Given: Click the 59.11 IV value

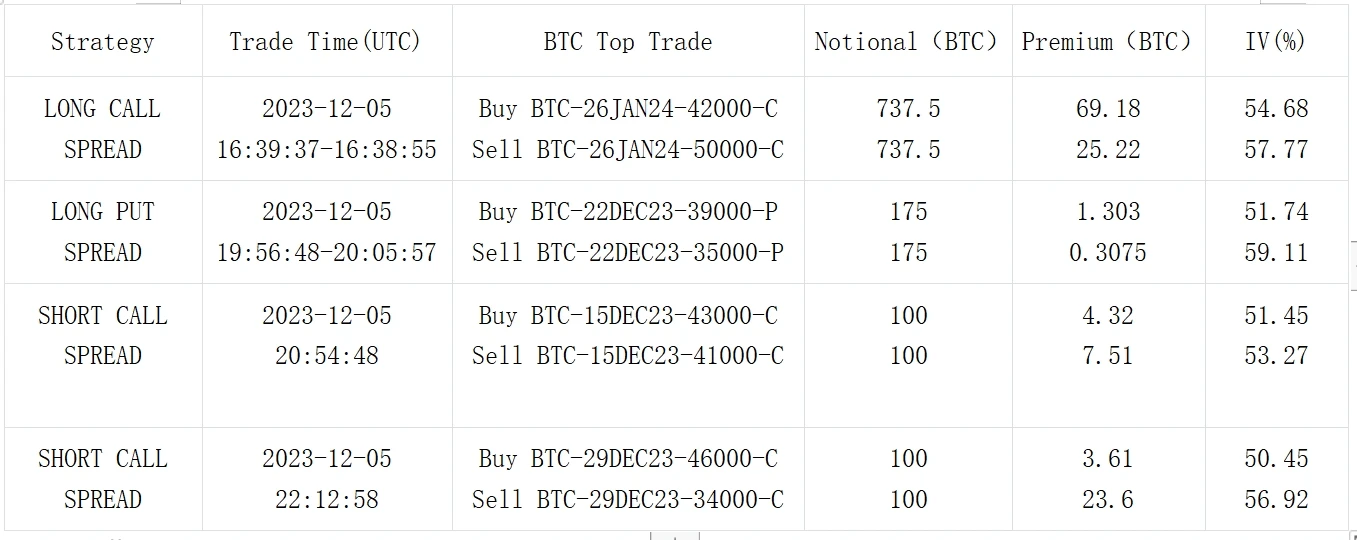Looking at the screenshot, I should click(x=1276, y=253).
